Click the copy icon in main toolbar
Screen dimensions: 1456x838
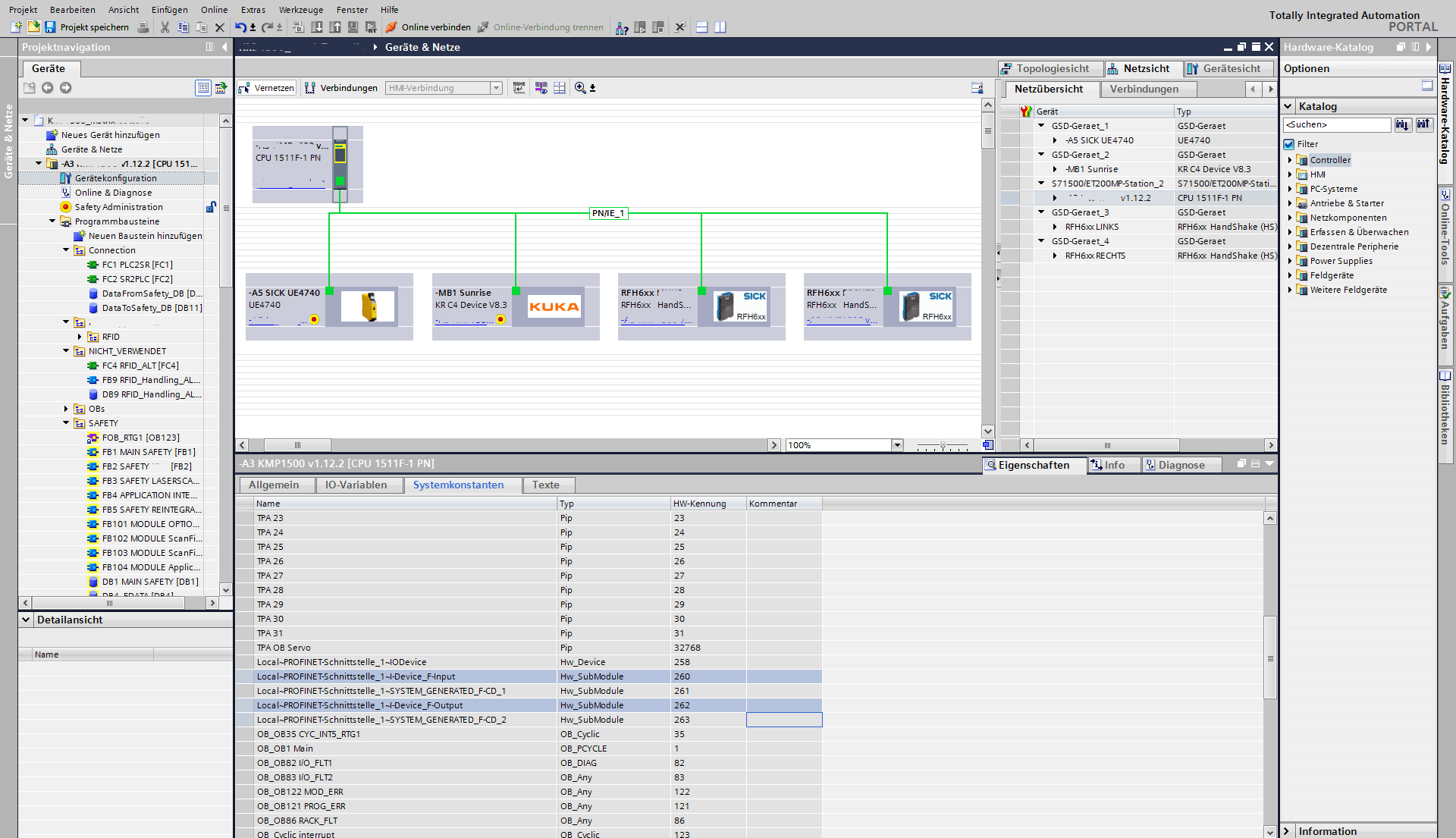pyautogui.click(x=183, y=27)
